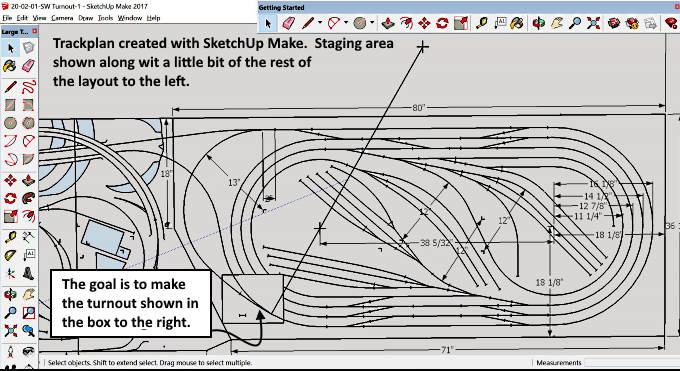Pick Push/Pull in Large Tool Set
Viewport: 680px width, 371px height.
click(28, 180)
